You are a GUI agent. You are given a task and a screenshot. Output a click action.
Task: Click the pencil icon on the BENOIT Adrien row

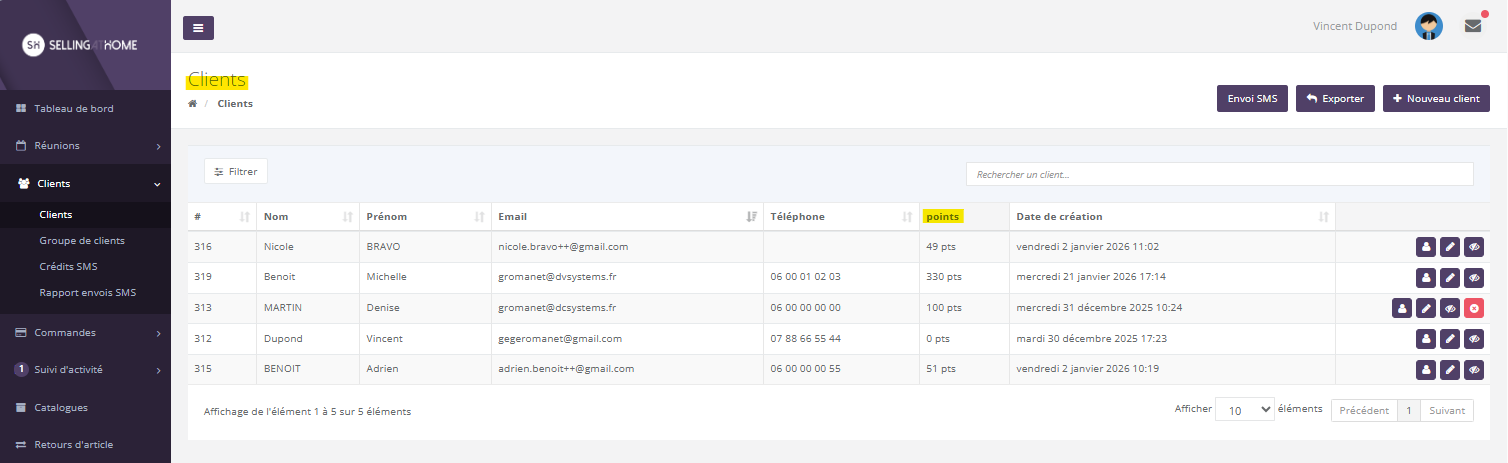coord(1450,370)
